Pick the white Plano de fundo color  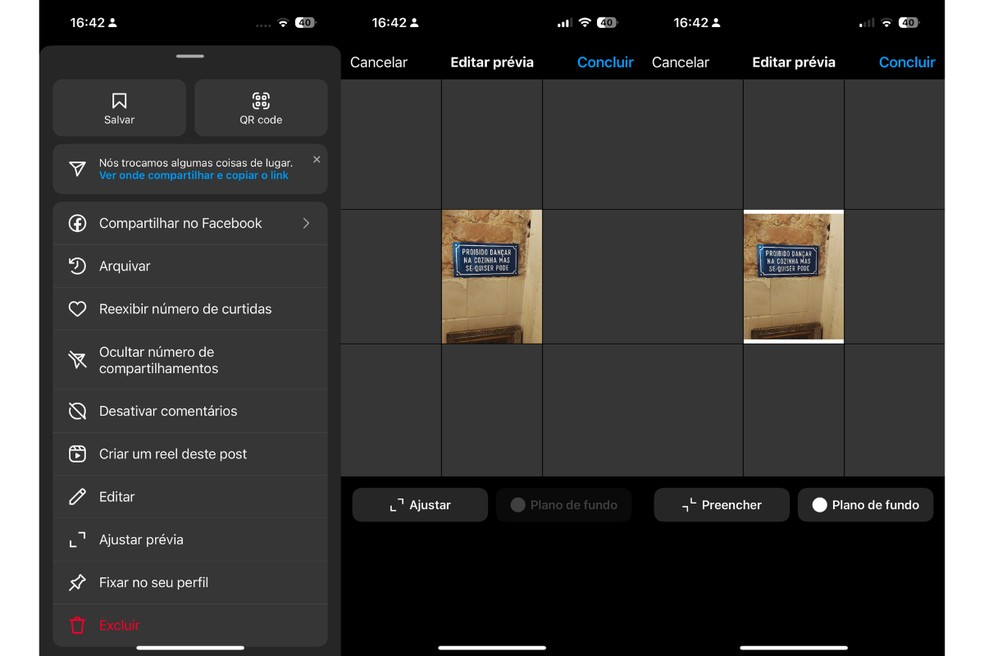(x=865, y=505)
